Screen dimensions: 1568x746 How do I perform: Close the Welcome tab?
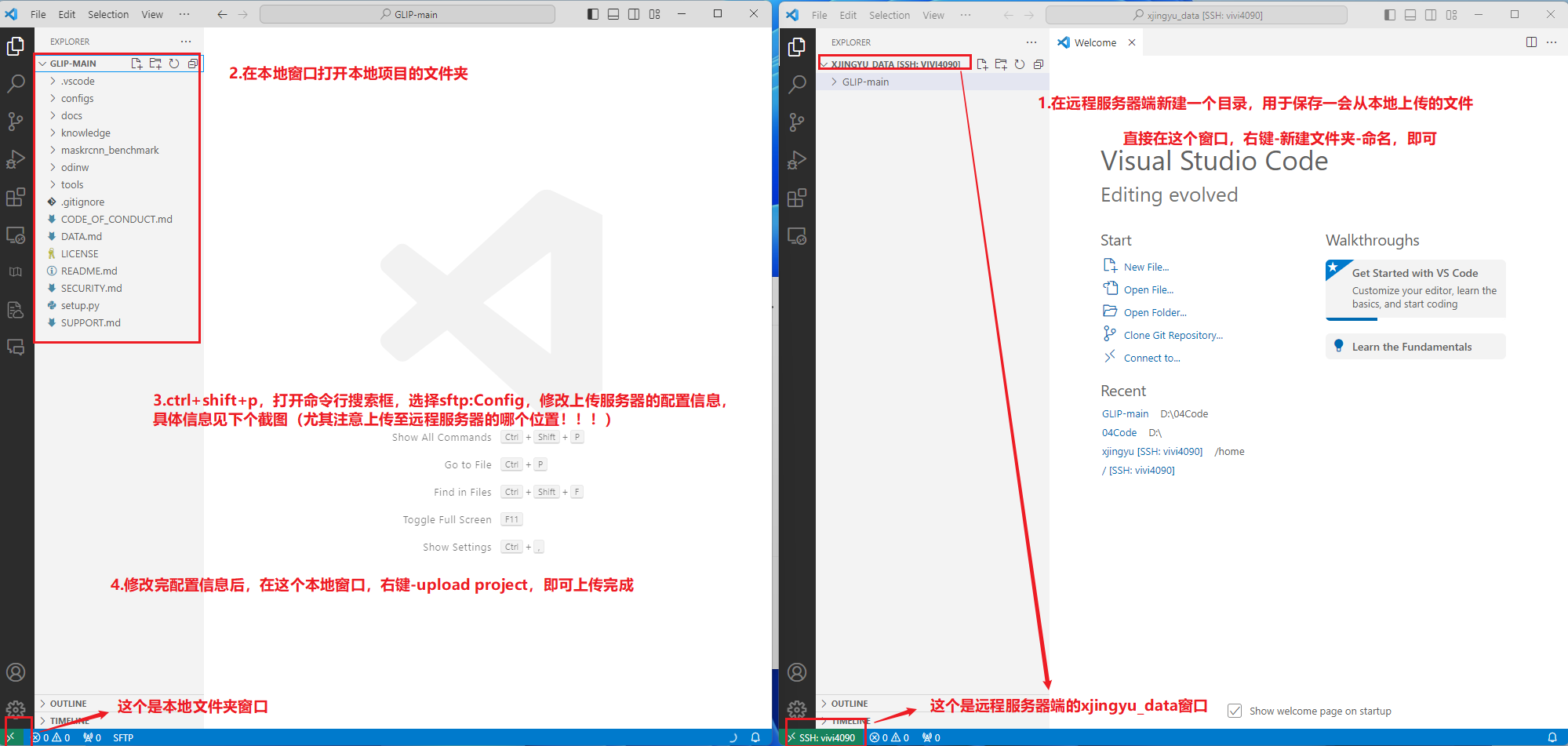point(1132,42)
